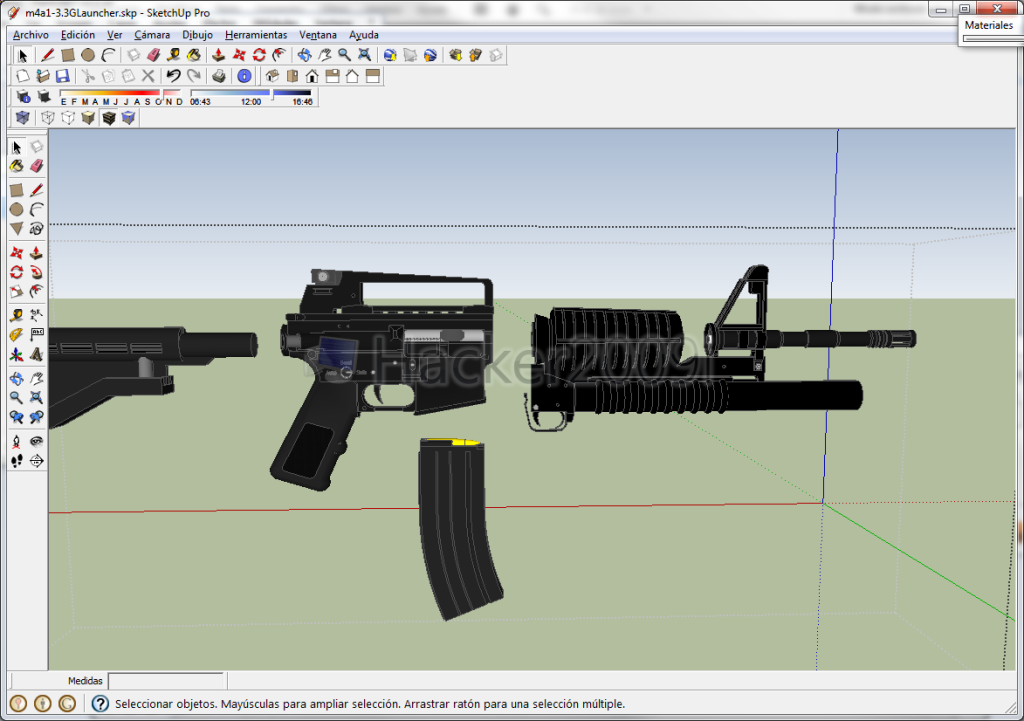Select the Follow Me tool
1024x721 pixels.
(x=37, y=272)
